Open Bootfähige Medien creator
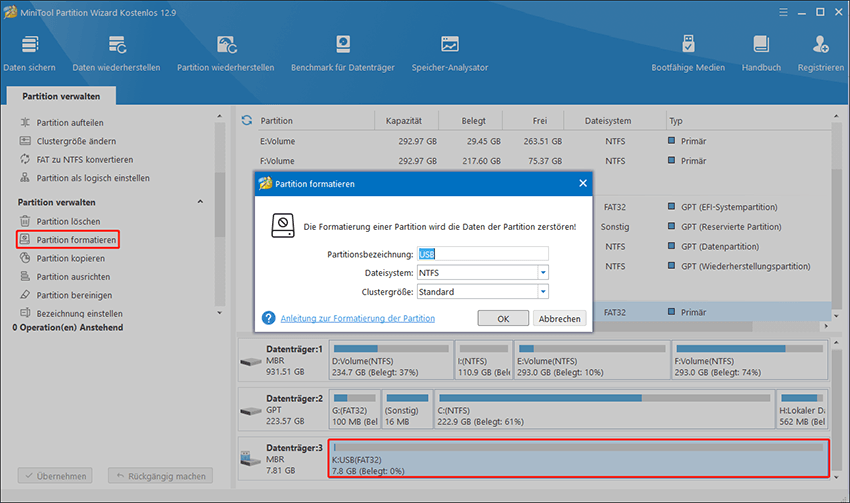The image size is (850, 503). tap(688, 53)
